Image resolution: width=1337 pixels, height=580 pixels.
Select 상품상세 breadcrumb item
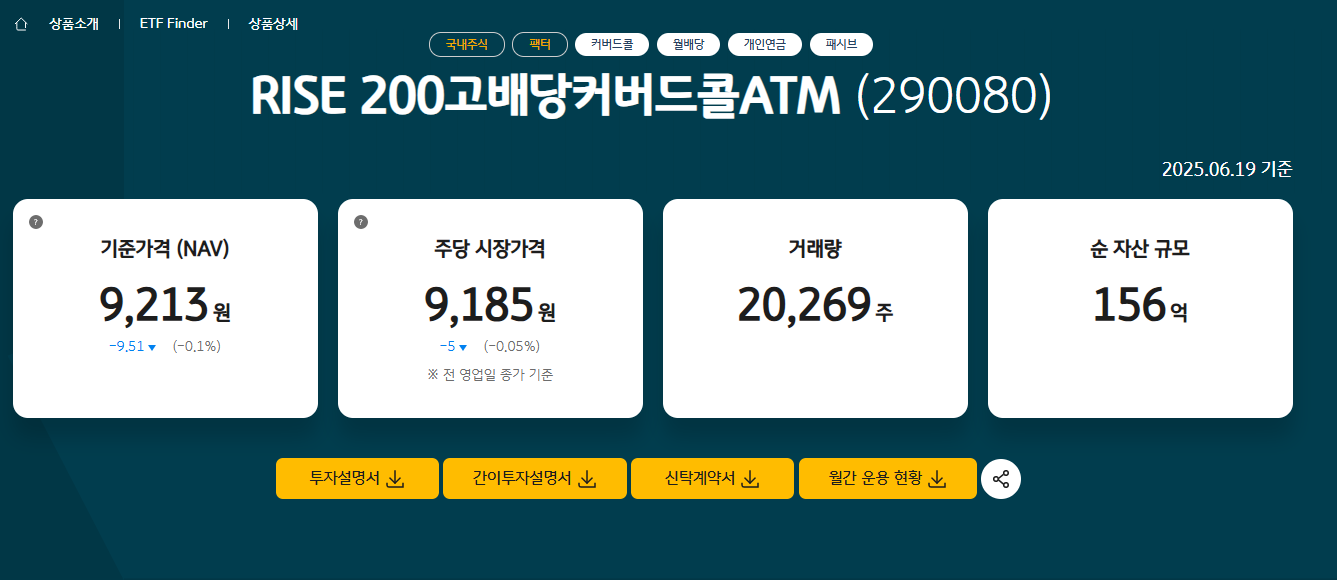(273, 24)
